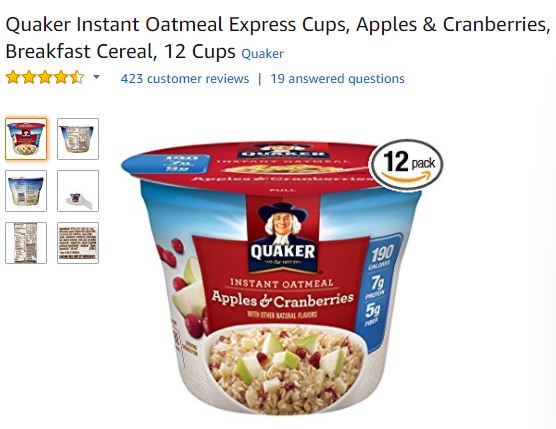Click the product title heading text
This screenshot has width=556, height=429.
tap(277, 38)
